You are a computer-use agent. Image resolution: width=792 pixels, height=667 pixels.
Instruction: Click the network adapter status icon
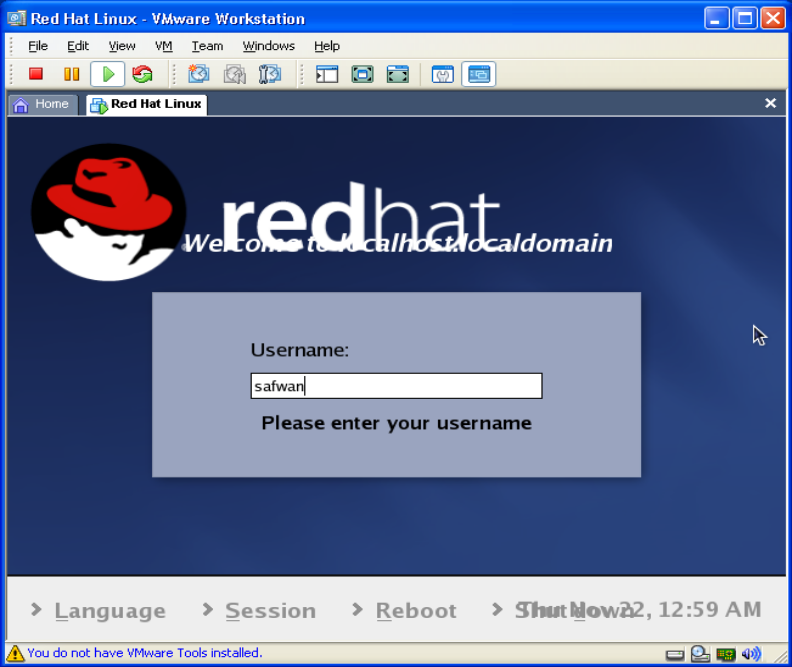725,654
